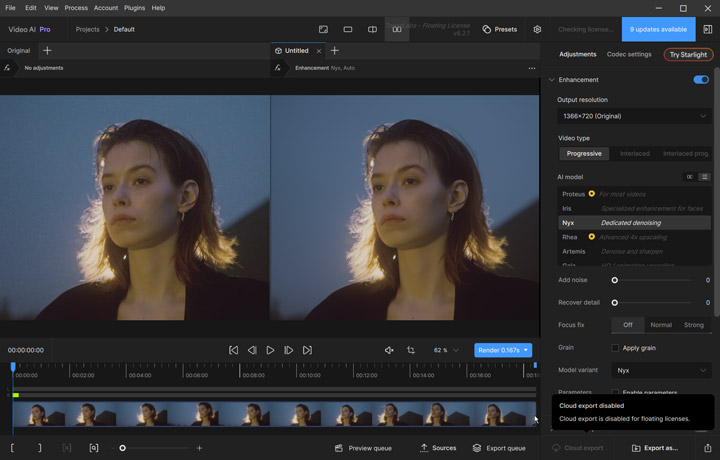Choose the Iris AI model

[x=635, y=208]
